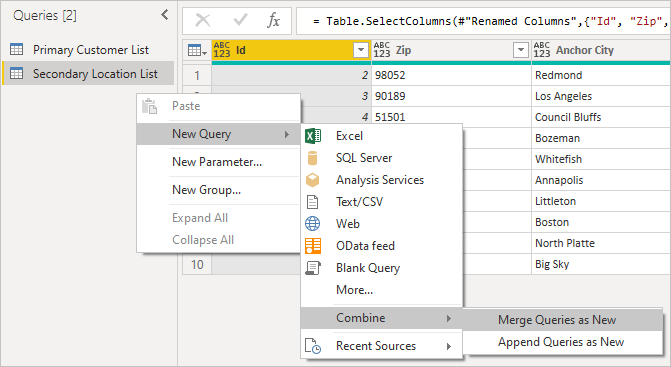Click the Big Sky city cell
Image resolution: width=671 pixels, height=367 pixels.
pos(601,264)
